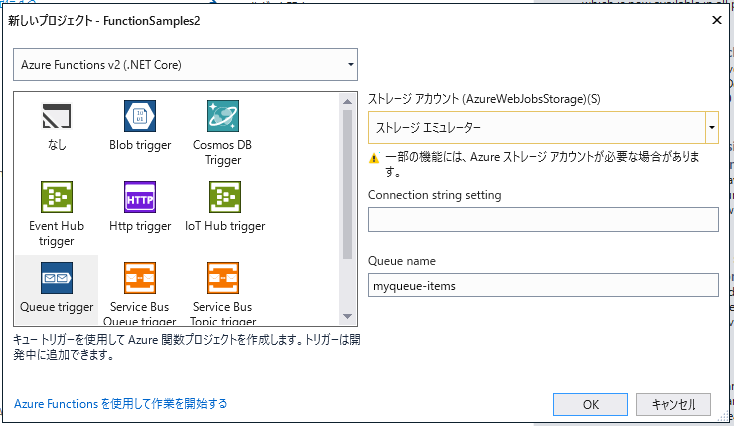Click the template list scrollbar thumb
Screen dimensions: 734x426
(x=347, y=184)
